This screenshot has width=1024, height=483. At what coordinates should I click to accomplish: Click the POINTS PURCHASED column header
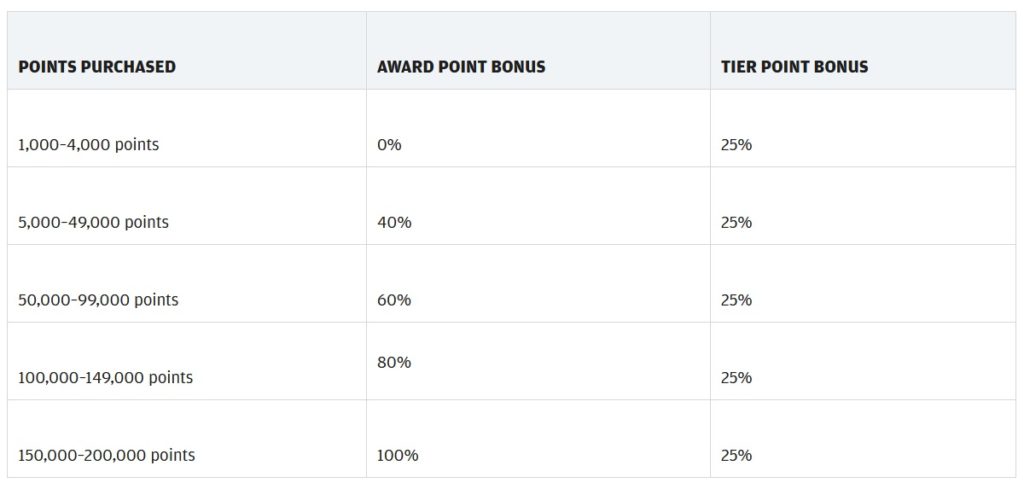97,67
